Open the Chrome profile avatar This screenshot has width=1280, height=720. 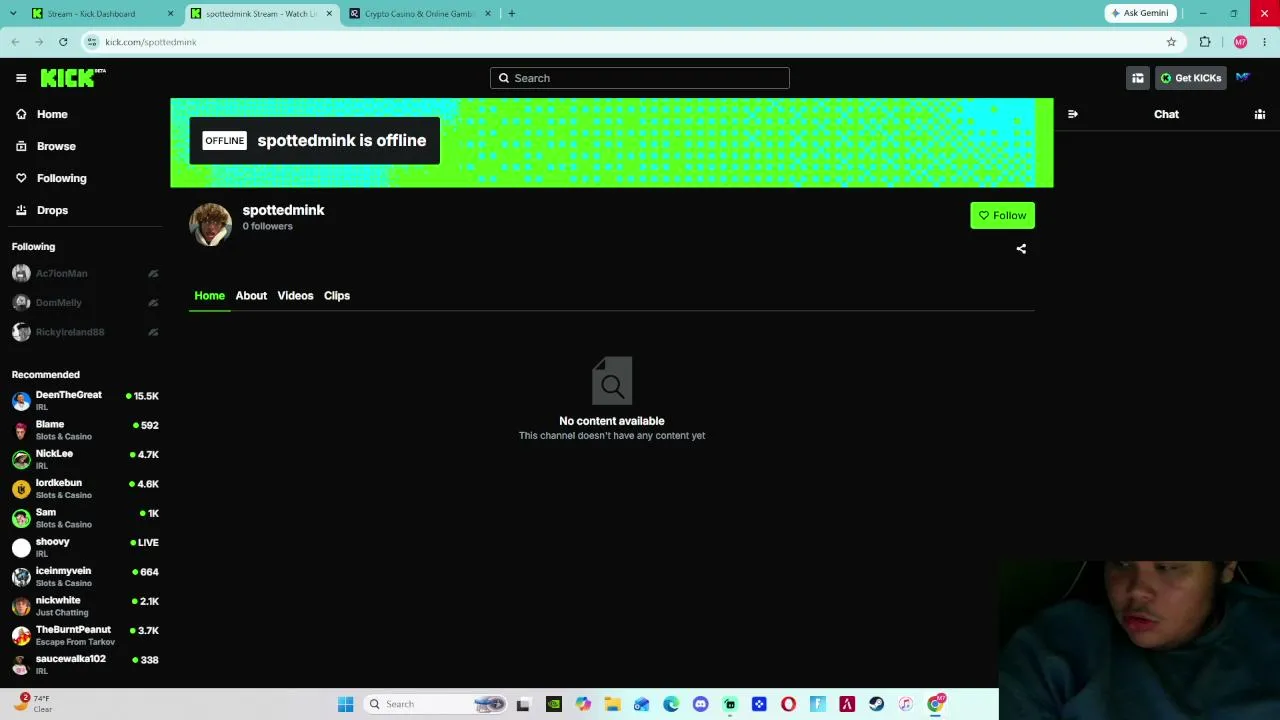(1241, 42)
